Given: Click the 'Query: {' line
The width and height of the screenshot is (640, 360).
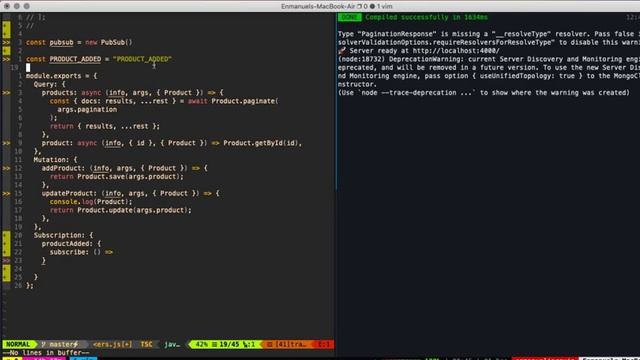Looking at the screenshot, I should pyautogui.click(x=49, y=84).
